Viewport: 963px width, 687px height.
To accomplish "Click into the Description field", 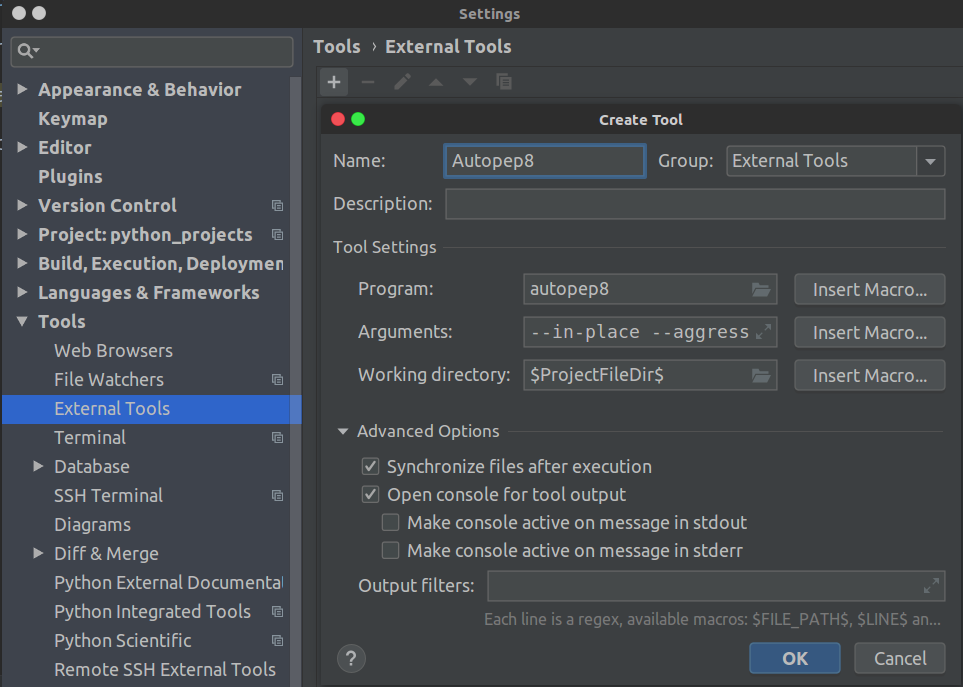I will pos(695,204).
